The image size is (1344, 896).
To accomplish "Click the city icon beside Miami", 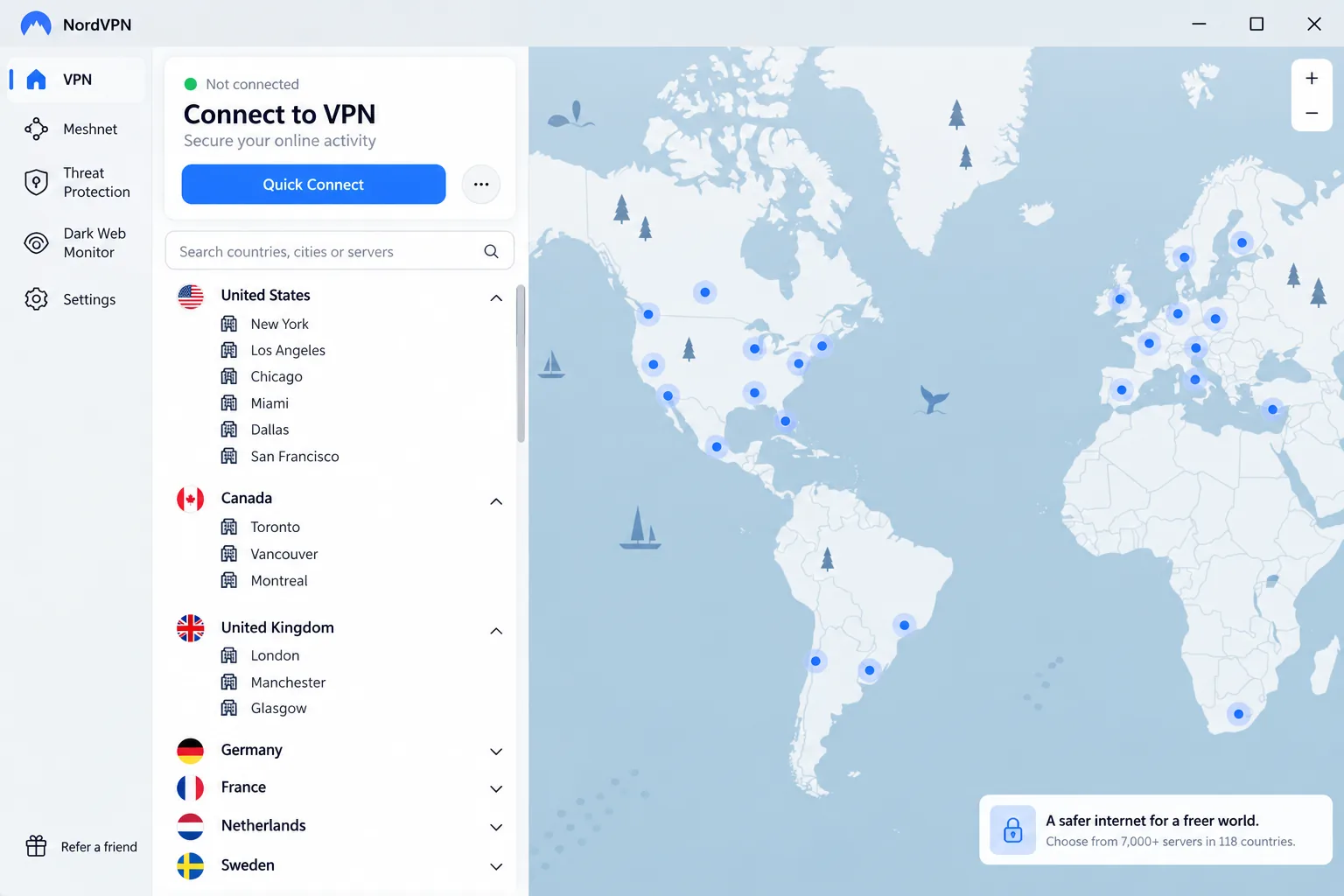I will point(229,403).
